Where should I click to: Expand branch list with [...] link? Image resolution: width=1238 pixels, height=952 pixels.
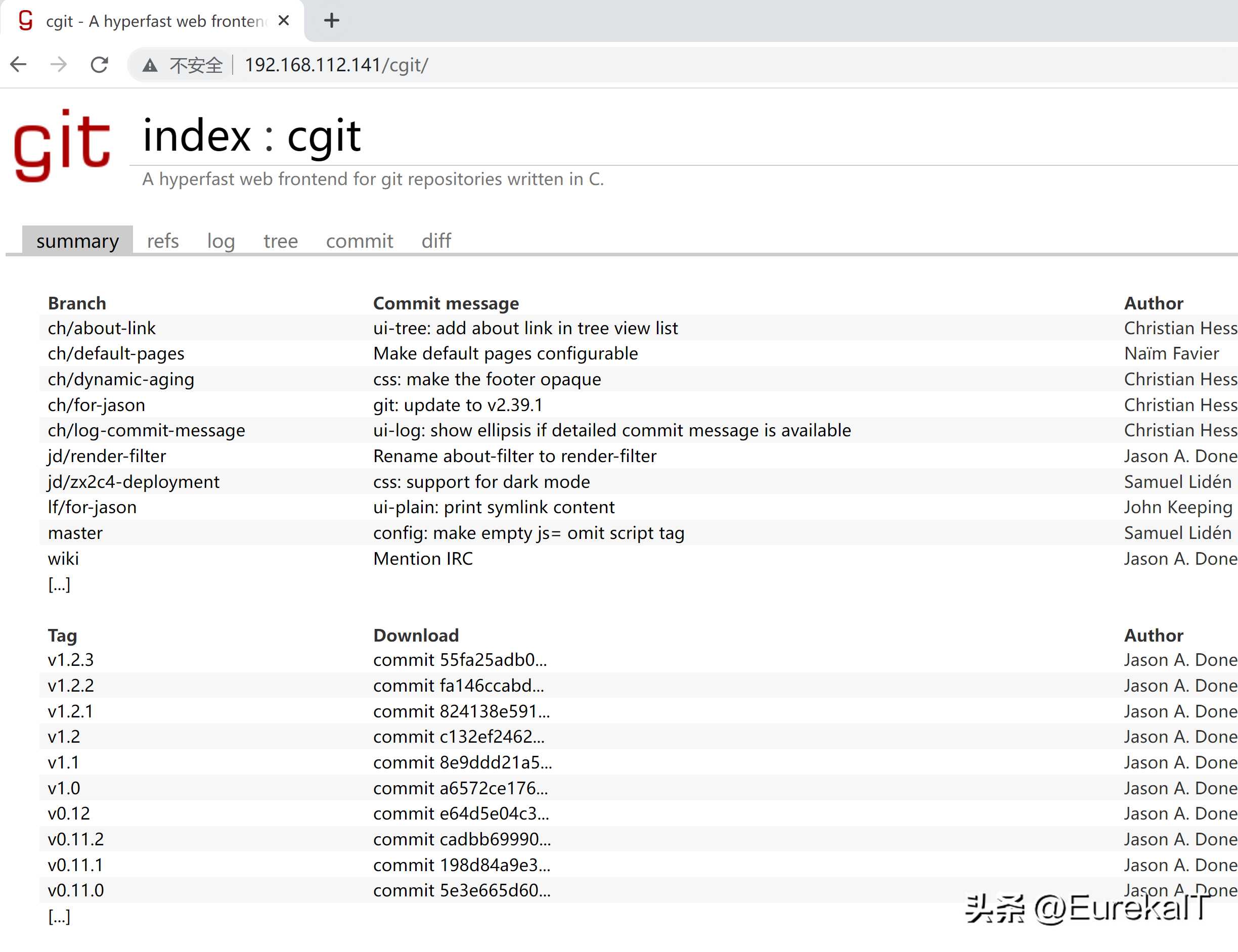[x=59, y=584]
